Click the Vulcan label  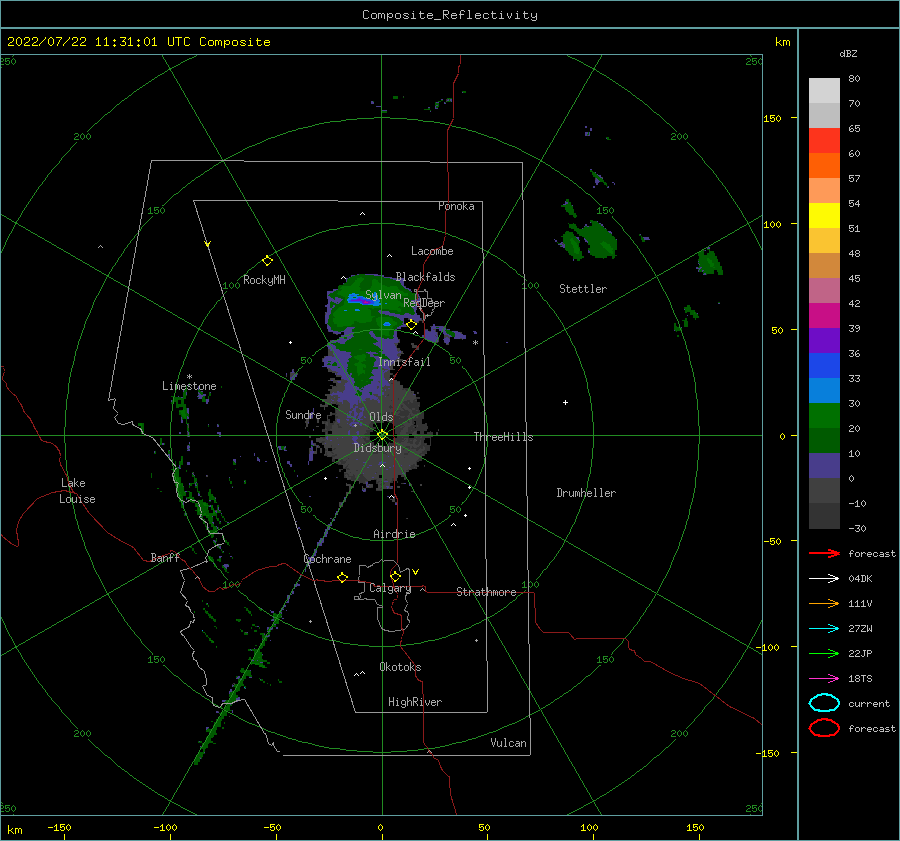[508, 743]
